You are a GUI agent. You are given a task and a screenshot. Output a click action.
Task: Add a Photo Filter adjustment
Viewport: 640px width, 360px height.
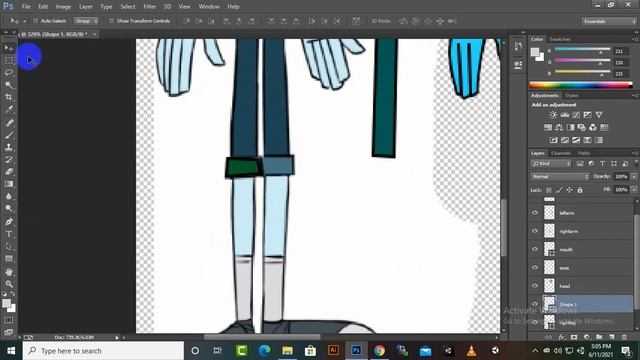pyautogui.click(x=582, y=127)
